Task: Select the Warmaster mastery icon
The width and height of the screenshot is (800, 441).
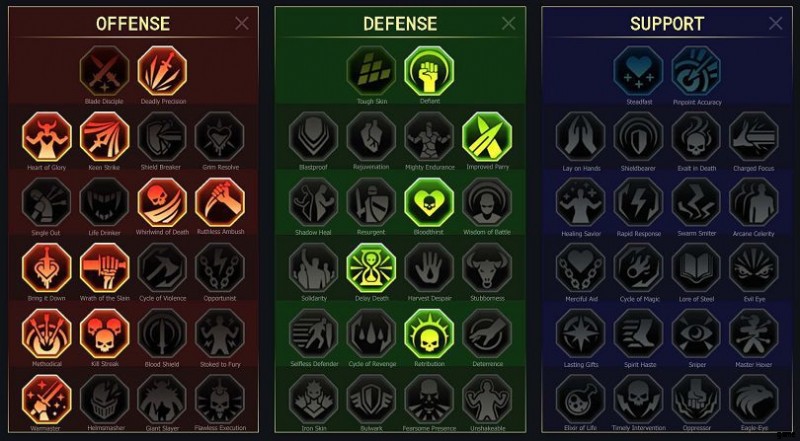Action: (47, 400)
